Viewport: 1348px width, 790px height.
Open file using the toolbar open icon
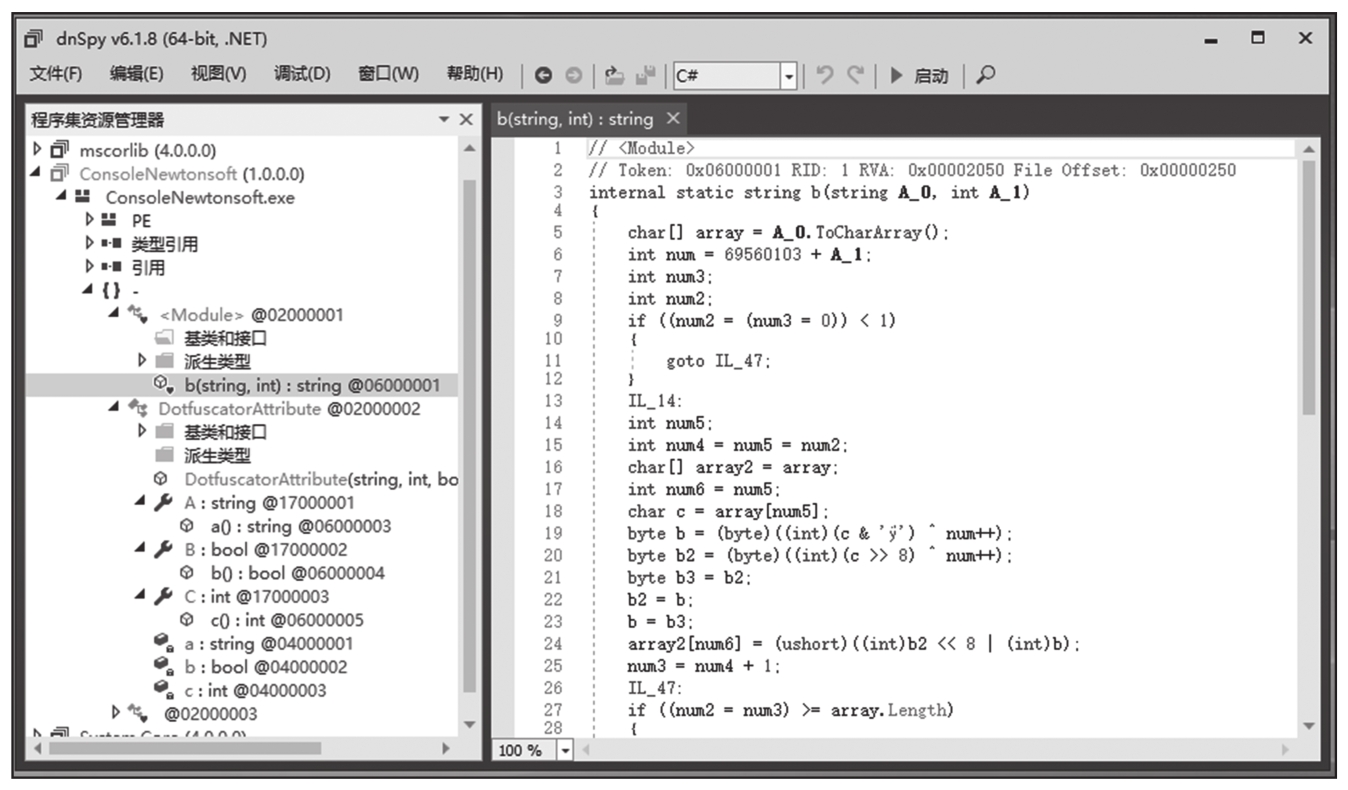point(615,75)
